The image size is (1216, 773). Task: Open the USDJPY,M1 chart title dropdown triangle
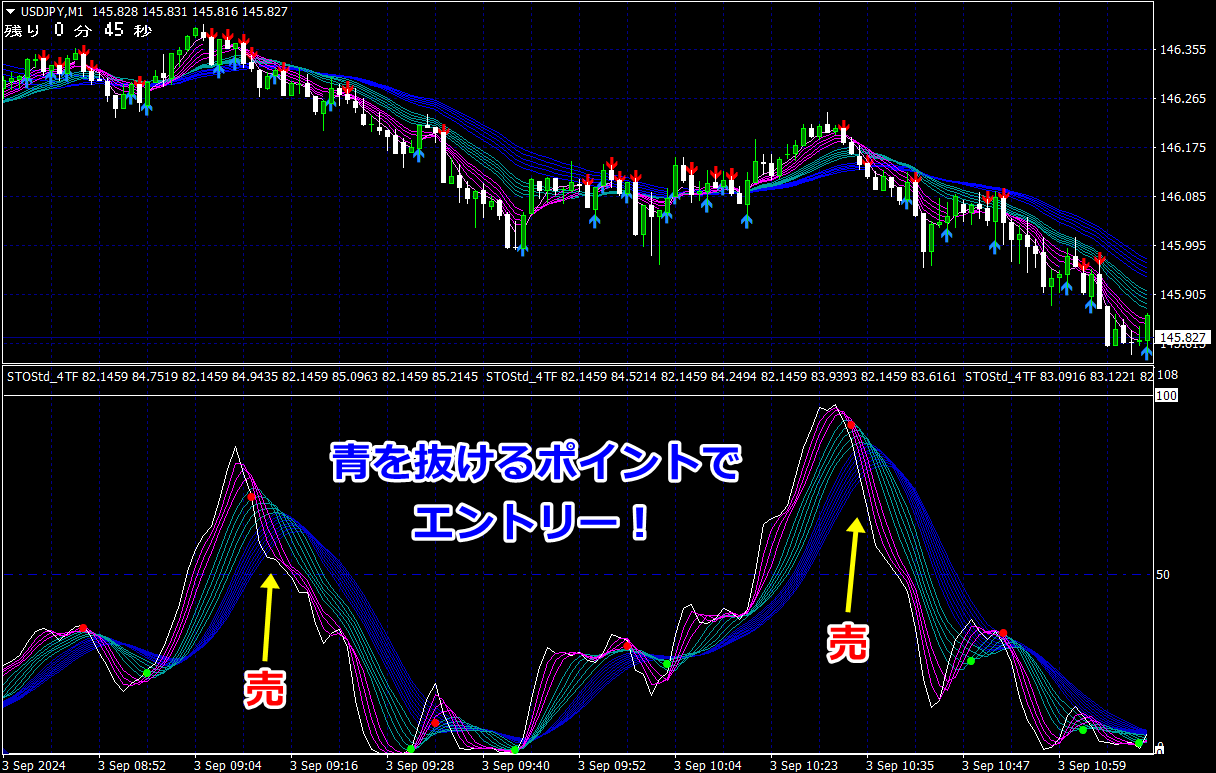pos(10,10)
